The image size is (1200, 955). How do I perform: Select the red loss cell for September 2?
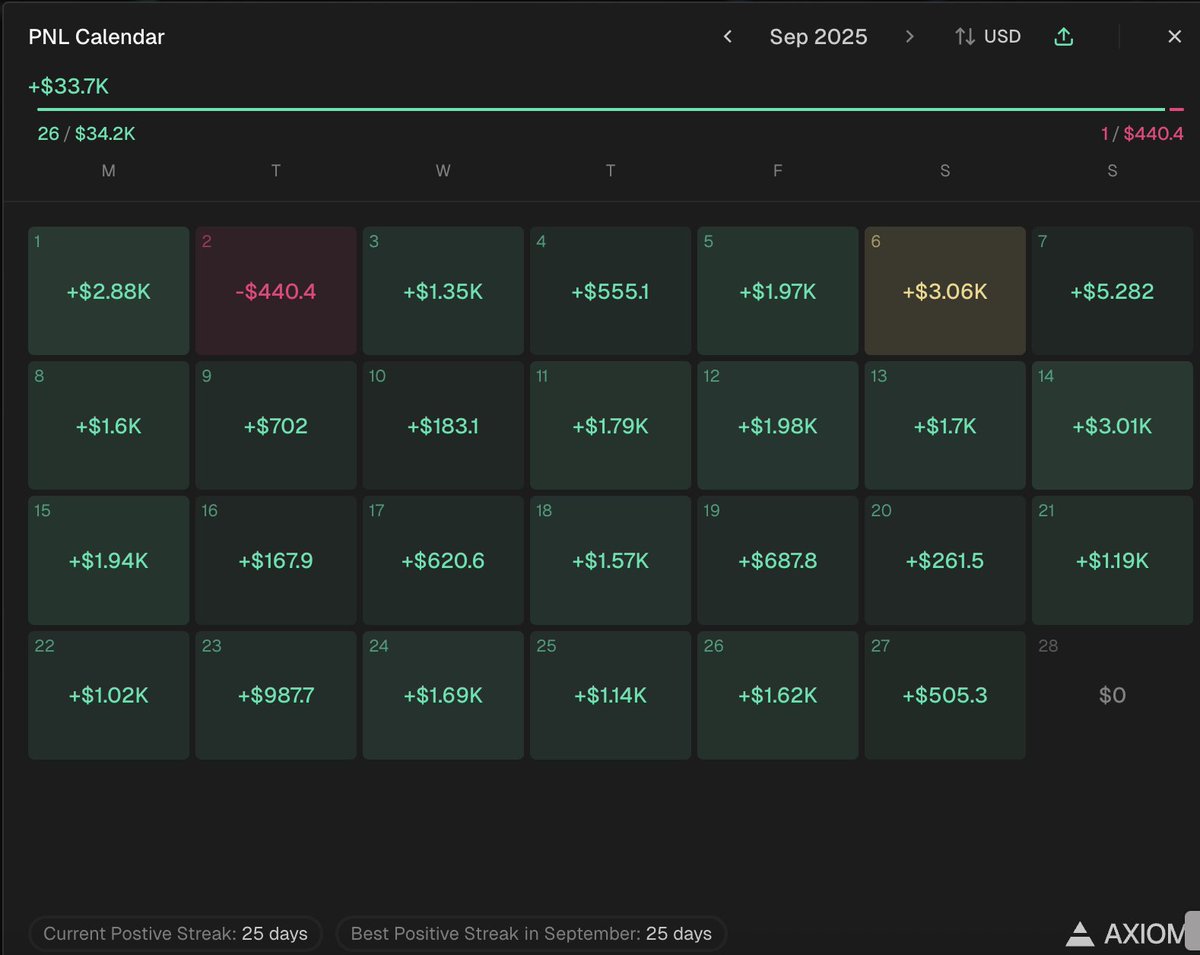coord(276,290)
